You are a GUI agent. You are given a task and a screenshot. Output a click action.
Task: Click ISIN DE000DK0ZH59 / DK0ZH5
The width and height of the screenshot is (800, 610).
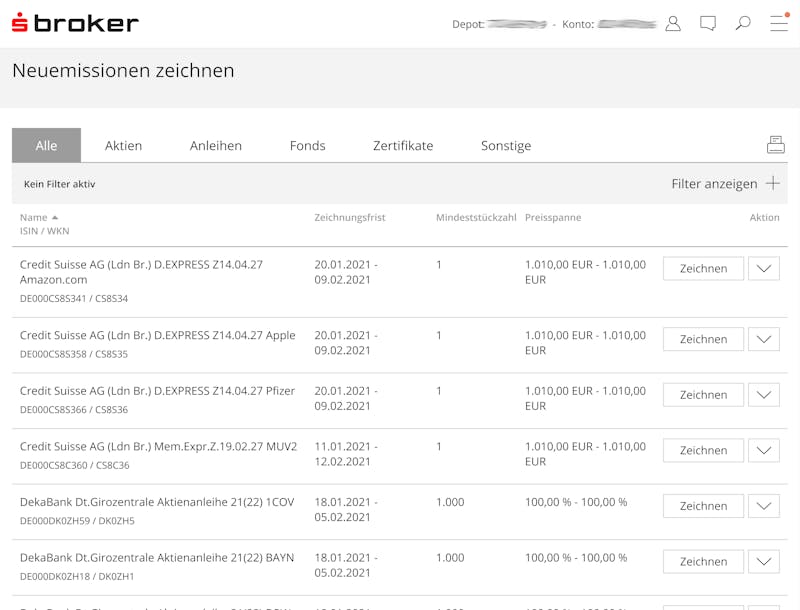click(x=77, y=521)
